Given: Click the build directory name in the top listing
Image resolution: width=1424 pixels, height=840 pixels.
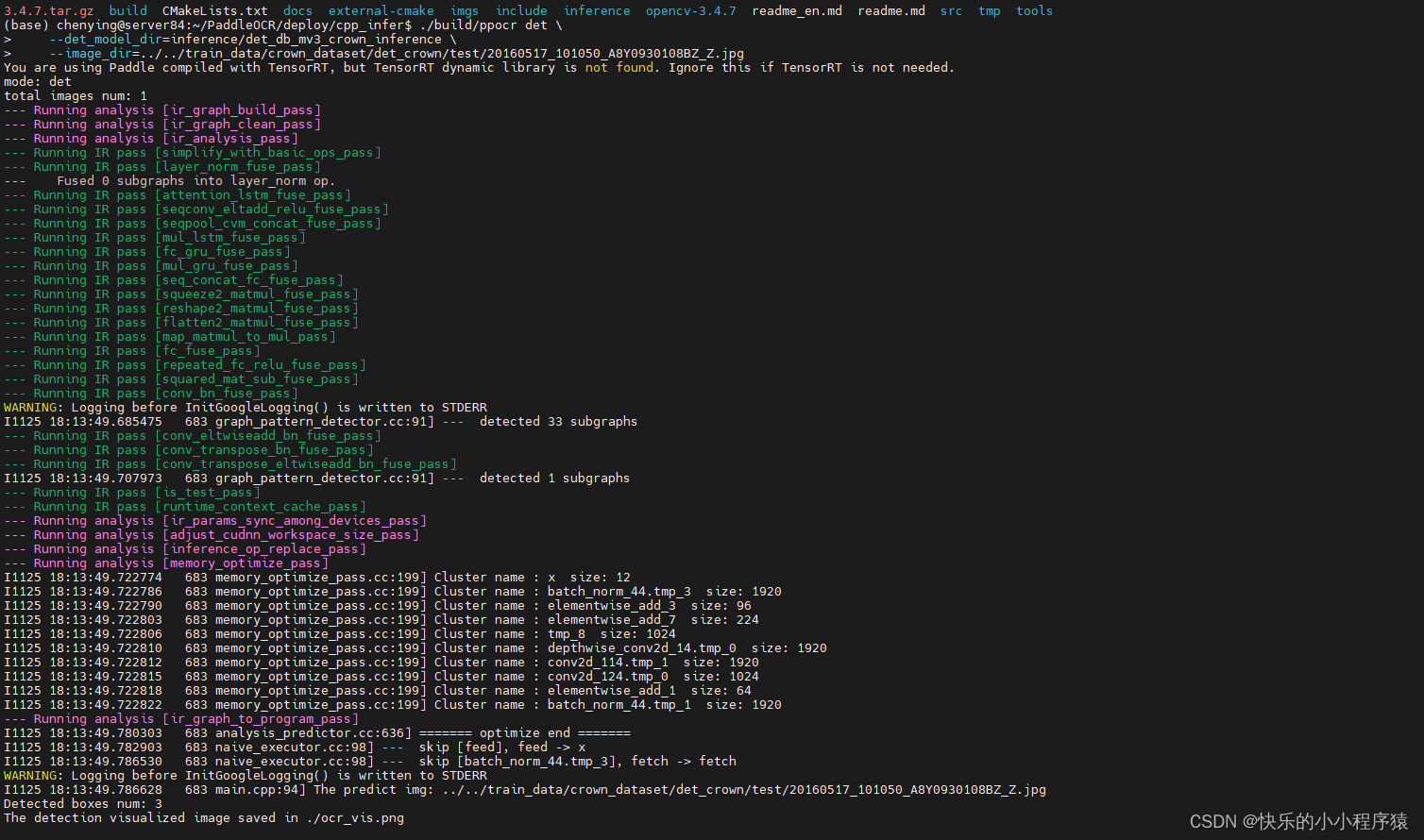Looking at the screenshot, I should [x=128, y=11].
